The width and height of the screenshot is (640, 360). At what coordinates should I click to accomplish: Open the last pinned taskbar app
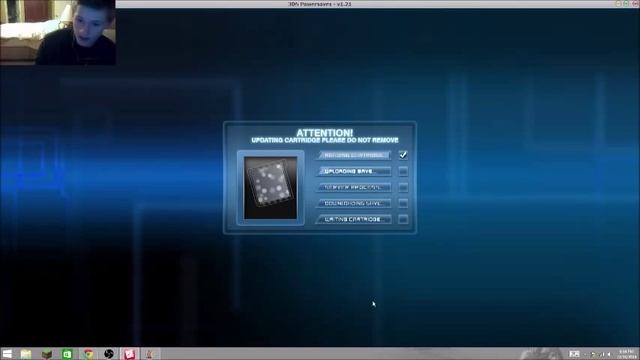point(149,354)
